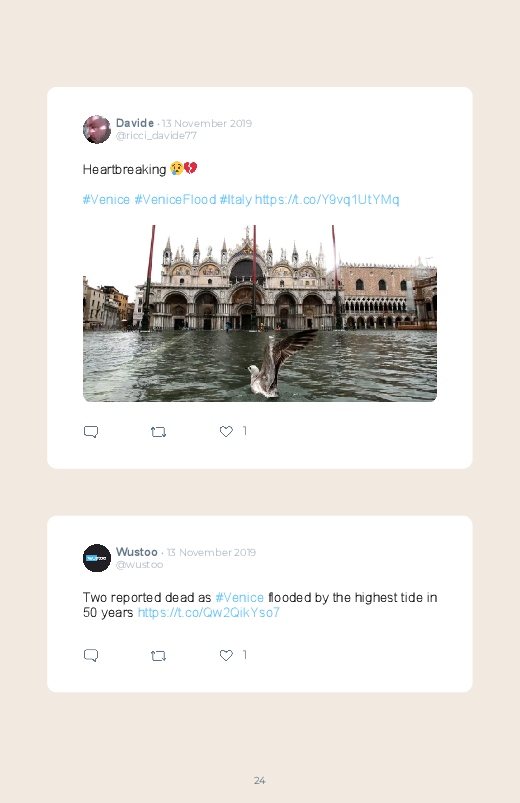
Task: Open #Venice hashtag in Wustoo's tweet
Action: 239,598
